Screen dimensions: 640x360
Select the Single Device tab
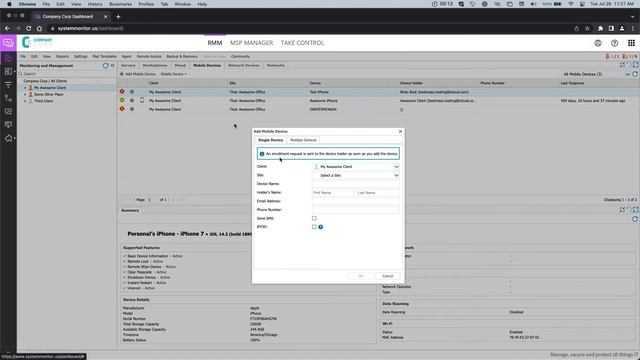[271, 140]
